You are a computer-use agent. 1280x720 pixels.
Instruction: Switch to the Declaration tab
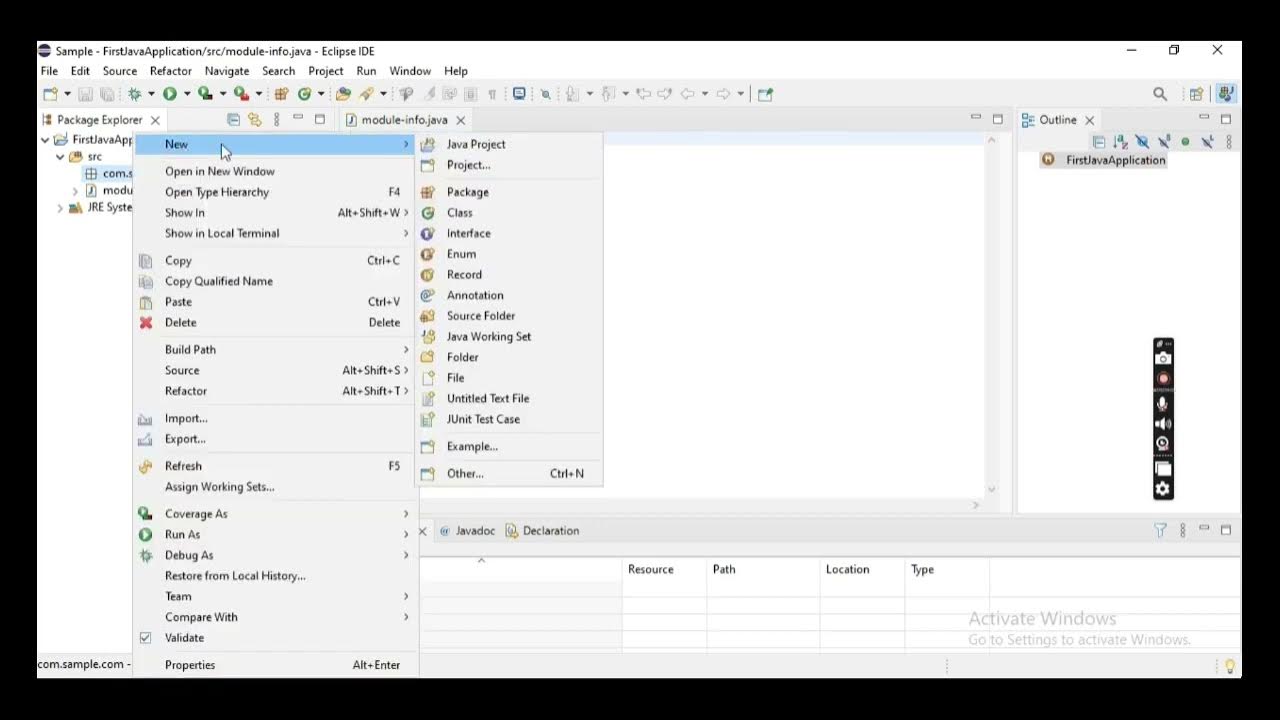point(542,531)
